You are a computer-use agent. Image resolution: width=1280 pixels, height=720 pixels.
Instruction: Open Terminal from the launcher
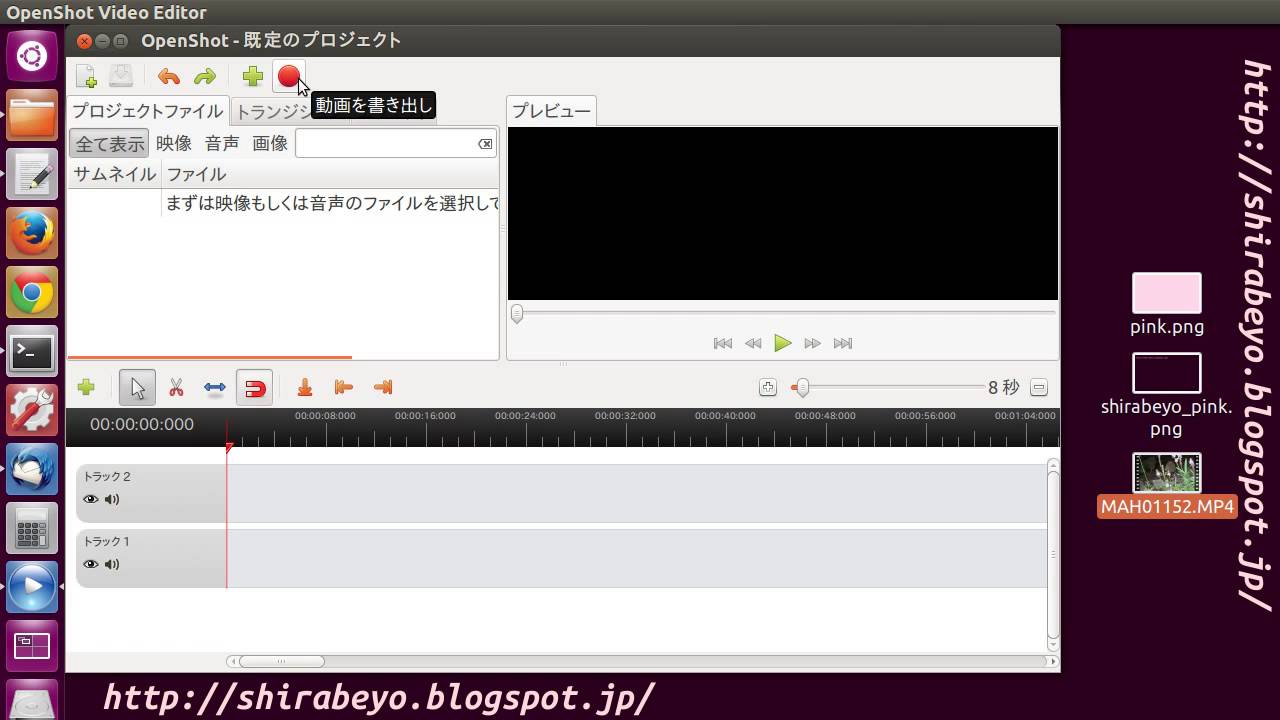coord(32,352)
